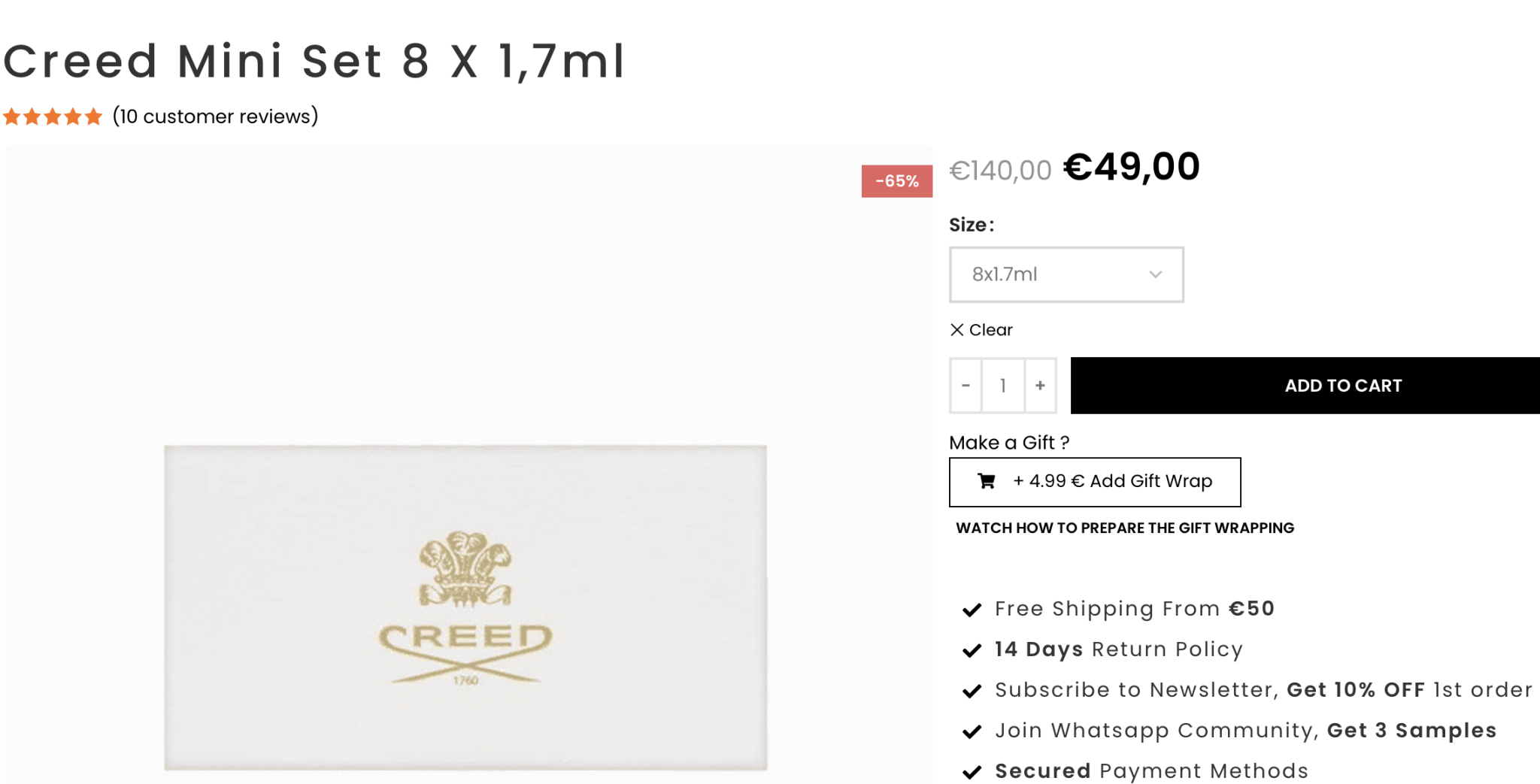
Task: Click the 14 Days Return Policy checkmark
Action: [972, 650]
